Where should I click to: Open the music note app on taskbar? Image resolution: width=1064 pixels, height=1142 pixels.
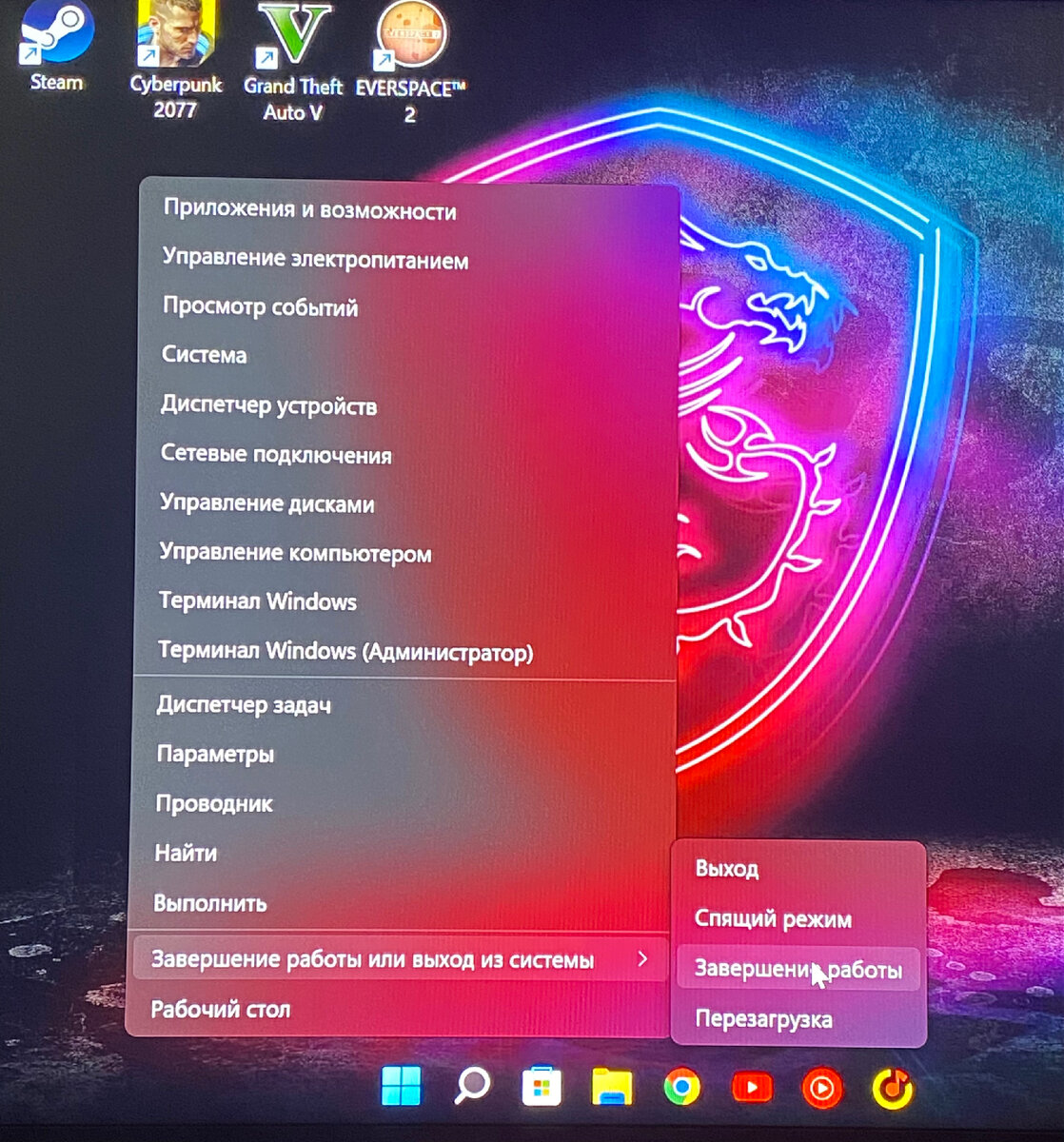893,1088
